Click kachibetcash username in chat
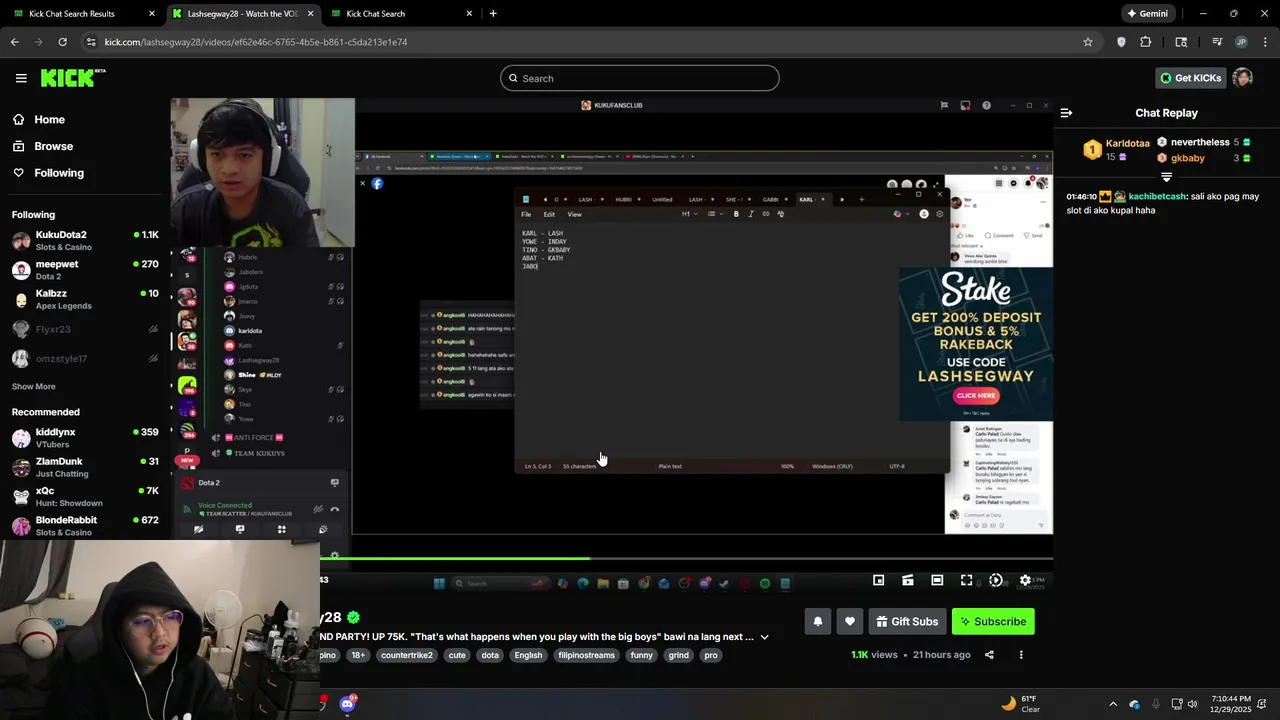This screenshot has height=720, width=1280. (1157, 197)
